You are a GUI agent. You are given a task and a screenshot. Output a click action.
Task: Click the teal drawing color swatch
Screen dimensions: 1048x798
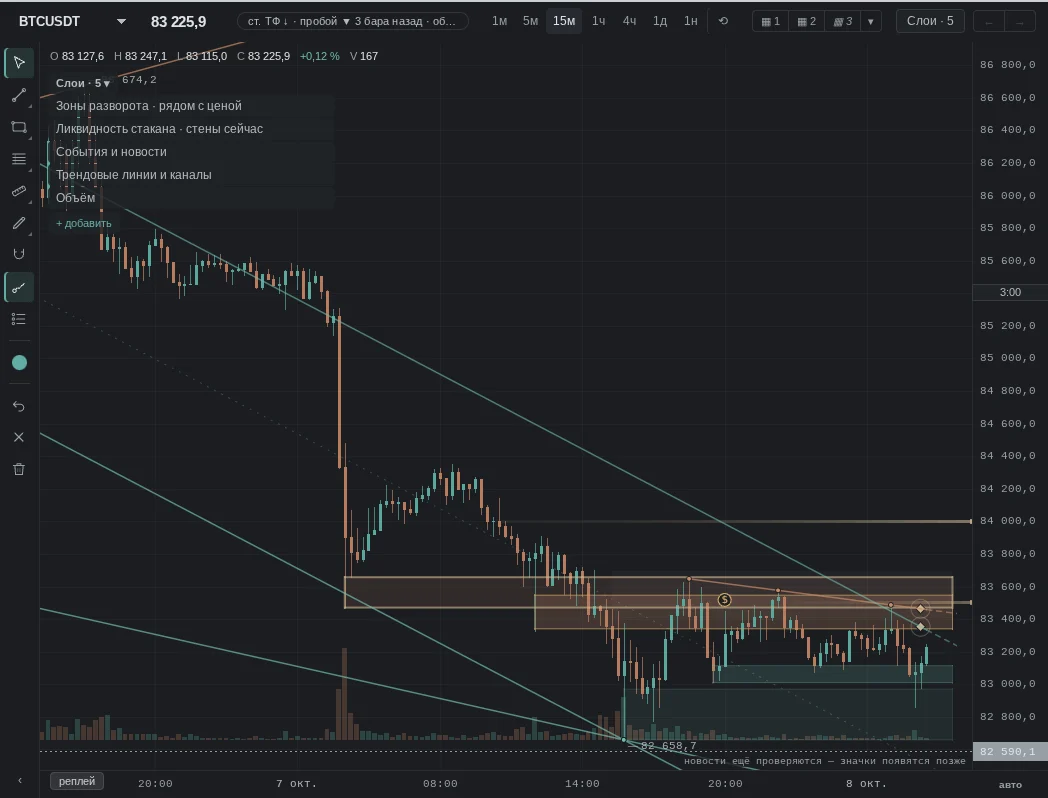pyautogui.click(x=19, y=363)
